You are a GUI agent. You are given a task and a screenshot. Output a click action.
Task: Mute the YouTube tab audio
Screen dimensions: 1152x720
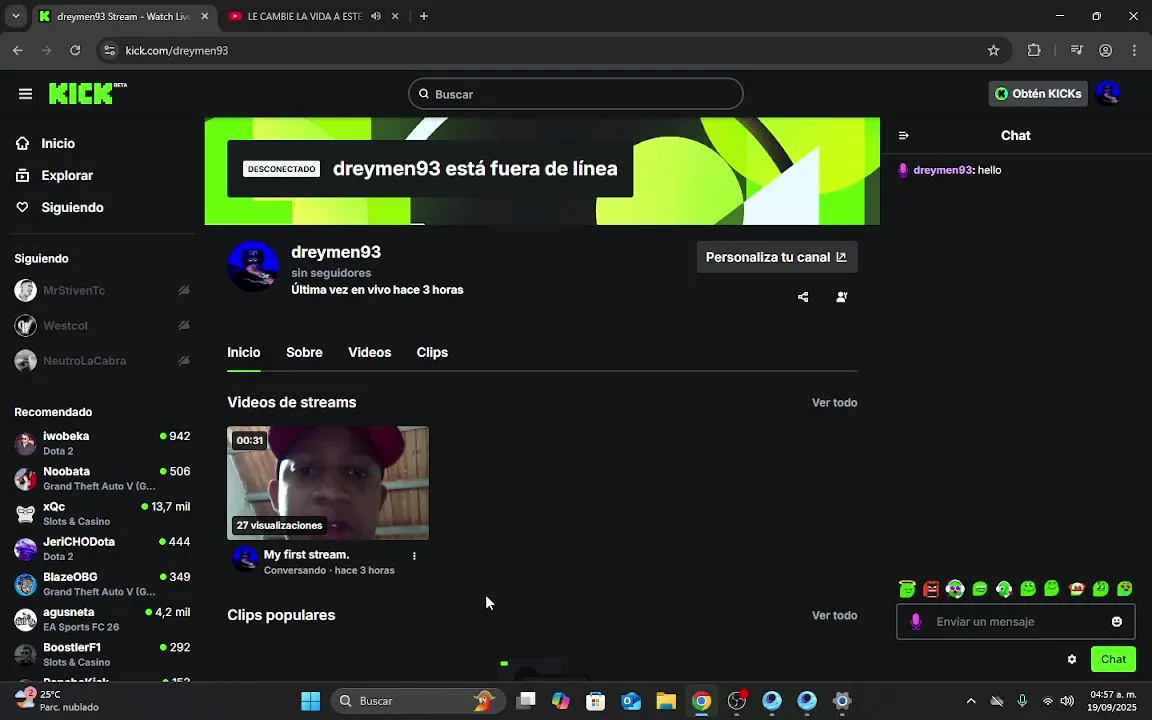[375, 16]
